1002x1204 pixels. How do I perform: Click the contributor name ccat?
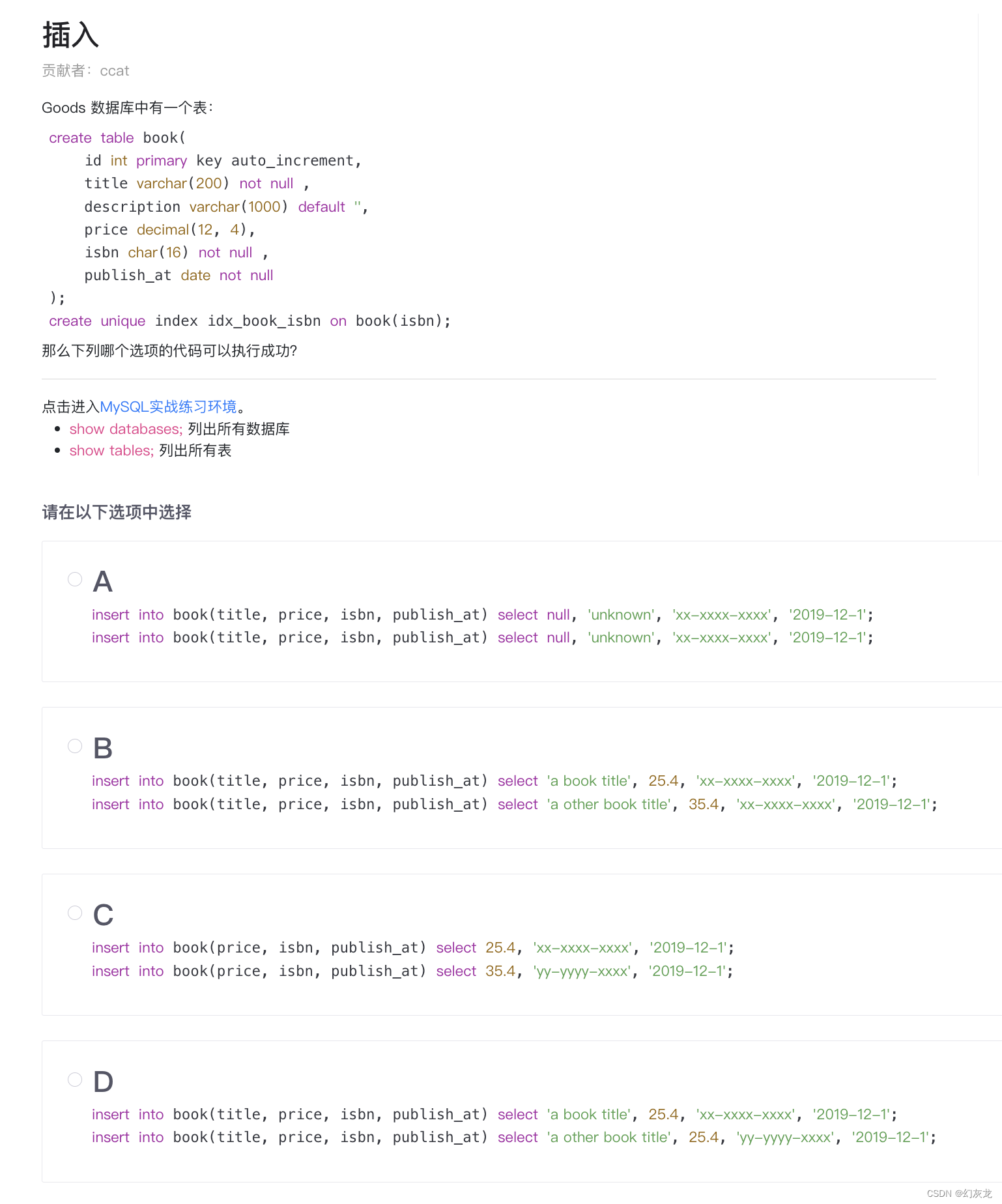pos(115,70)
